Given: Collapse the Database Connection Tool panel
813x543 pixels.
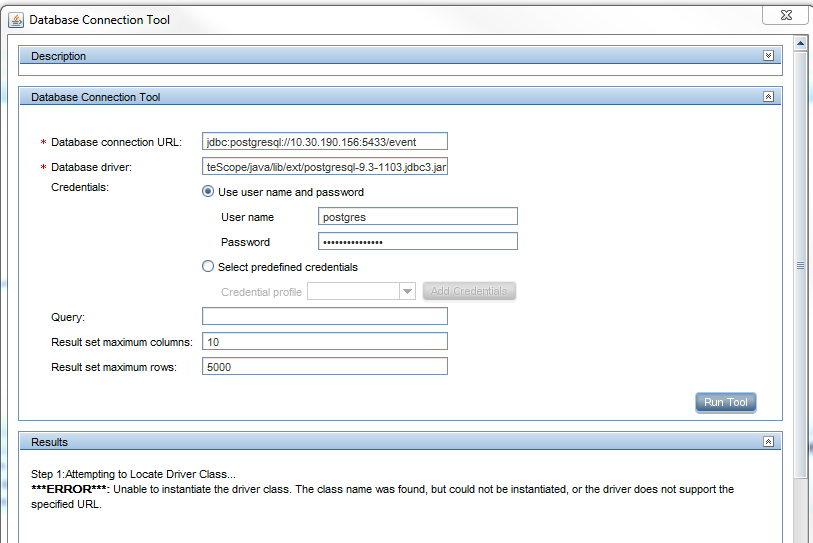Looking at the screenshot, I should 768,97.
